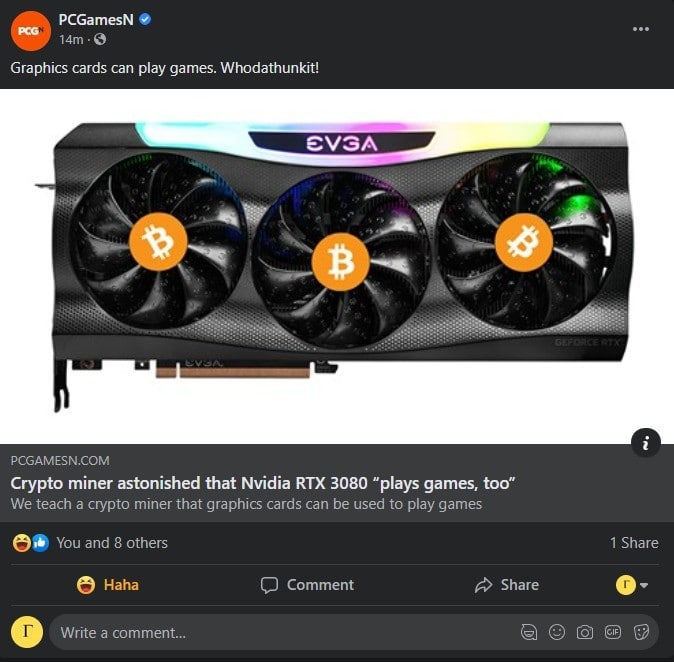This screenshot has width=674, height=662.
Task: Click the Comment button
Action: click(x=307, y=585)
